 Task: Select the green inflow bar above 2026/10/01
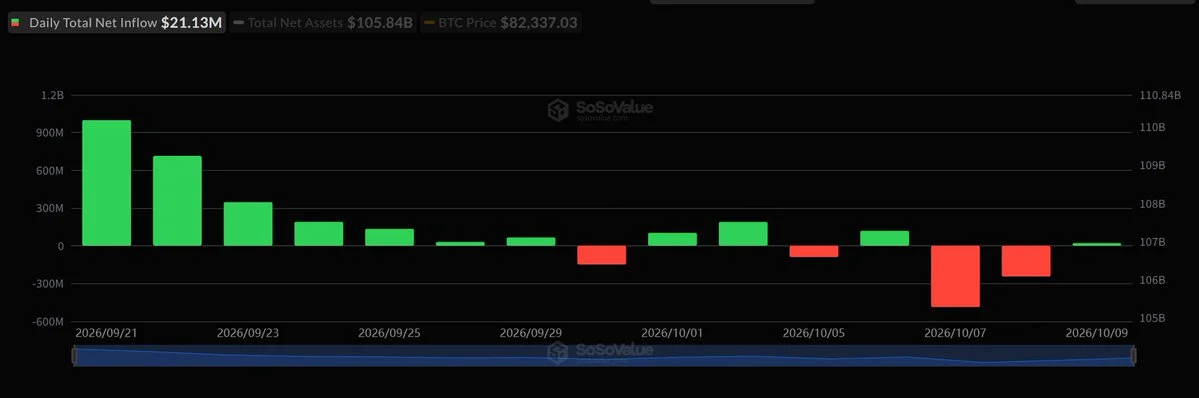coord(672,239)
